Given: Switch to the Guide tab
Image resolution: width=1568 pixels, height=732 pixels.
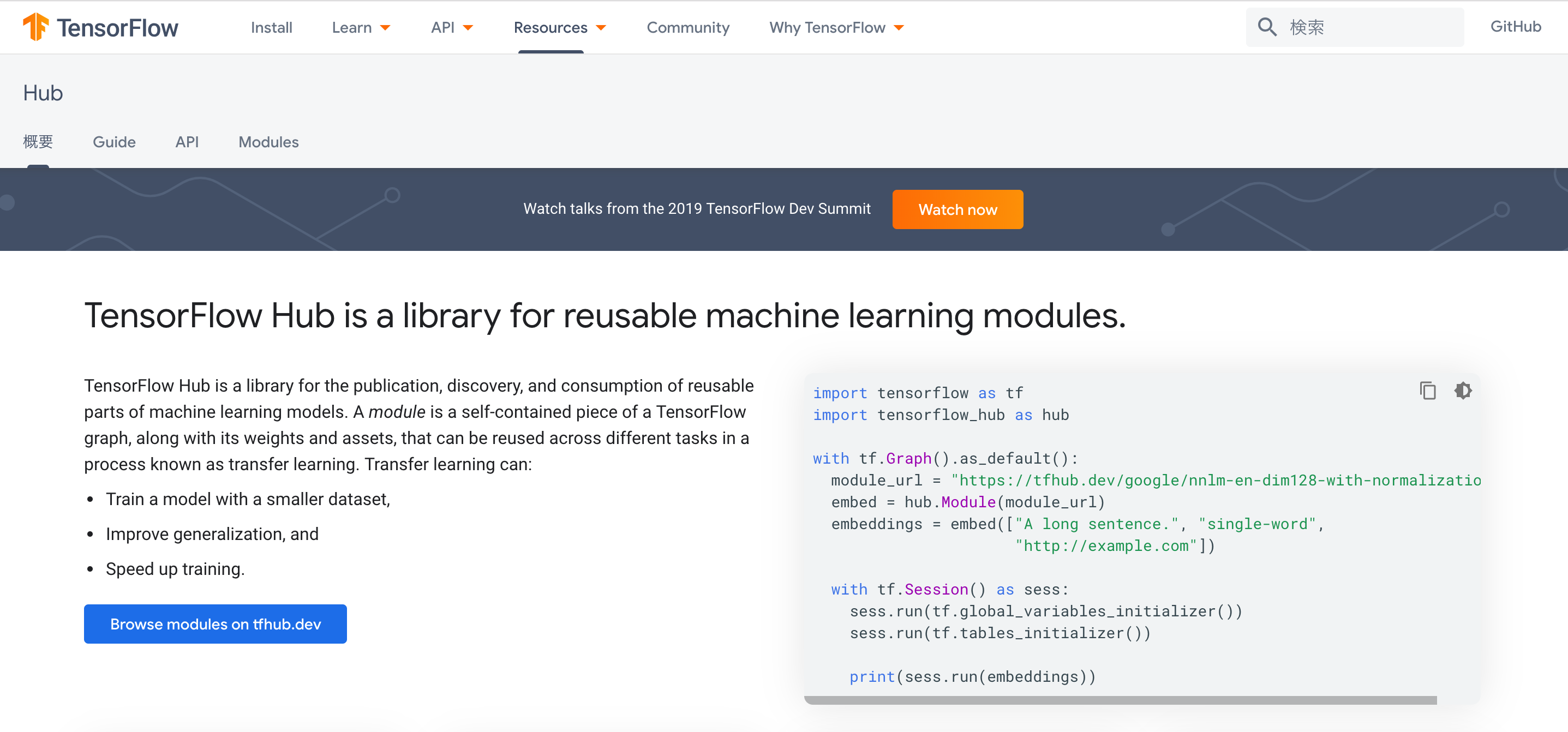Looking at the screenshot, I should tap(114, 142).
